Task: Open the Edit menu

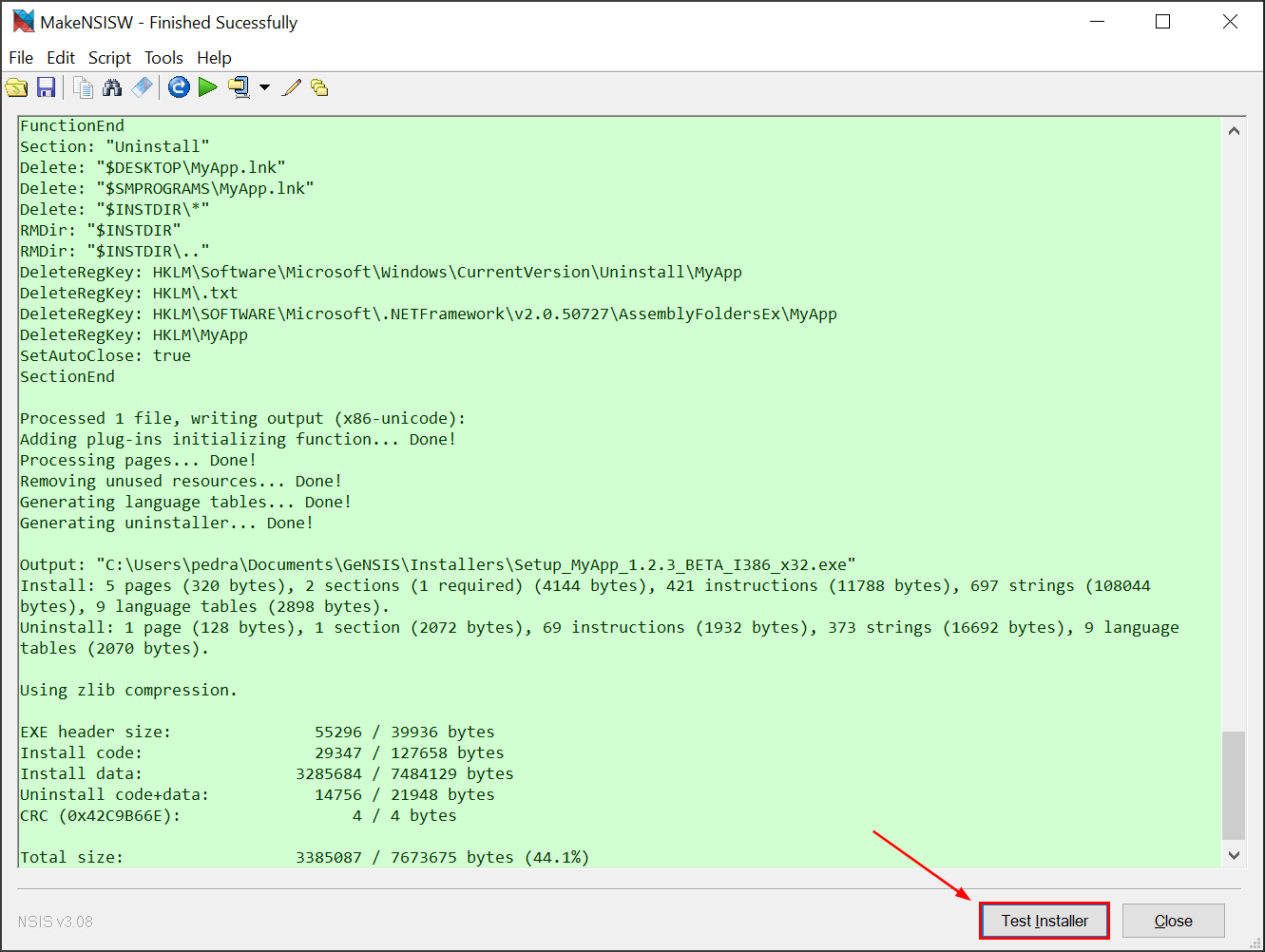Action: [61, 58]
